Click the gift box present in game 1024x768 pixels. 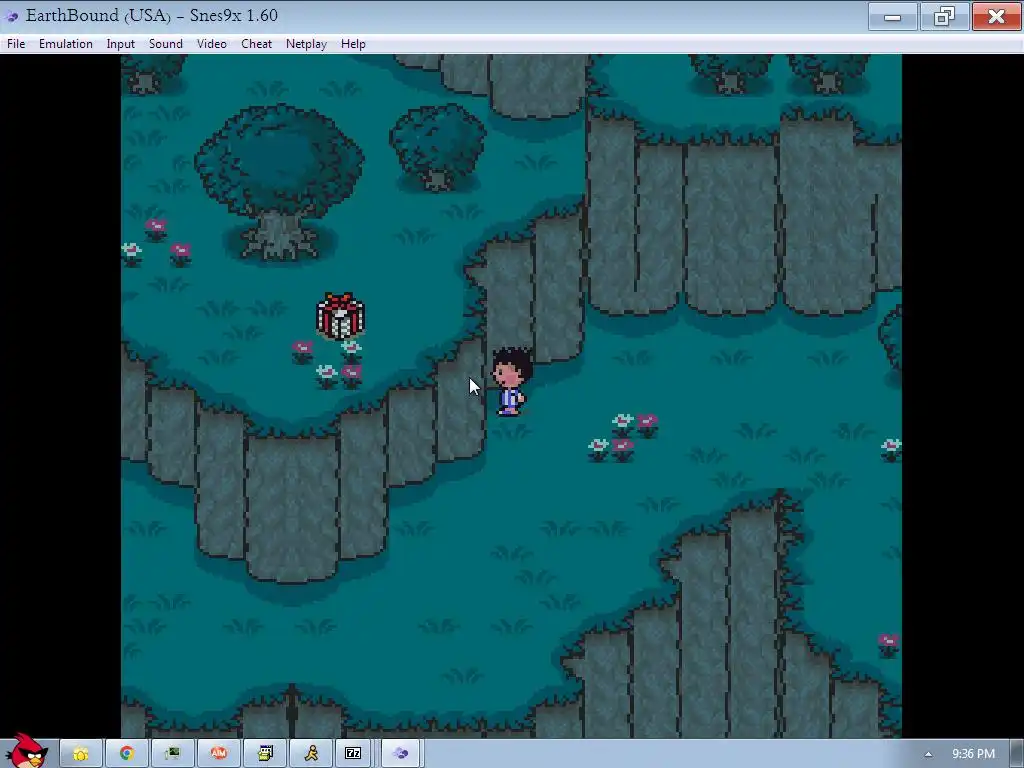pyautogui.click(x=340, y=317)
